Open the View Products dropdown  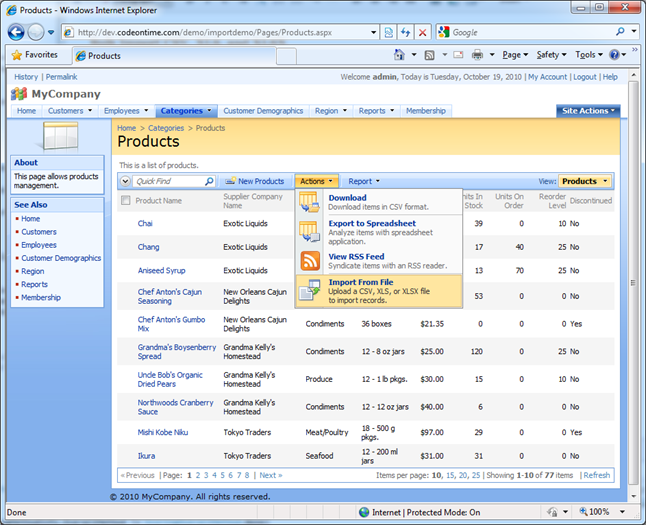[x=585, y=181]
